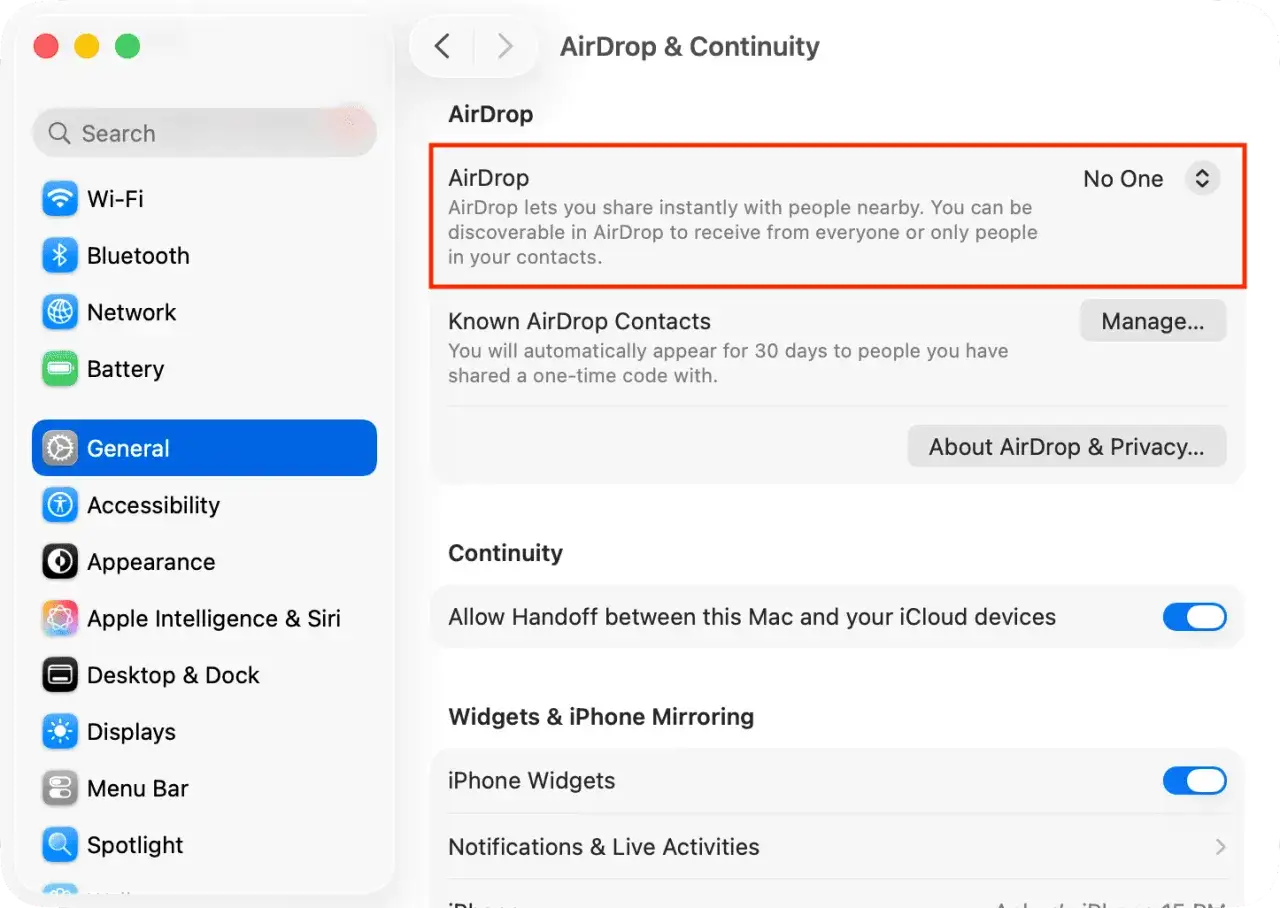Click the Bluetooth icon in sidebar
Viewport: 1280px width, 908px height.
tap(60, 256)
